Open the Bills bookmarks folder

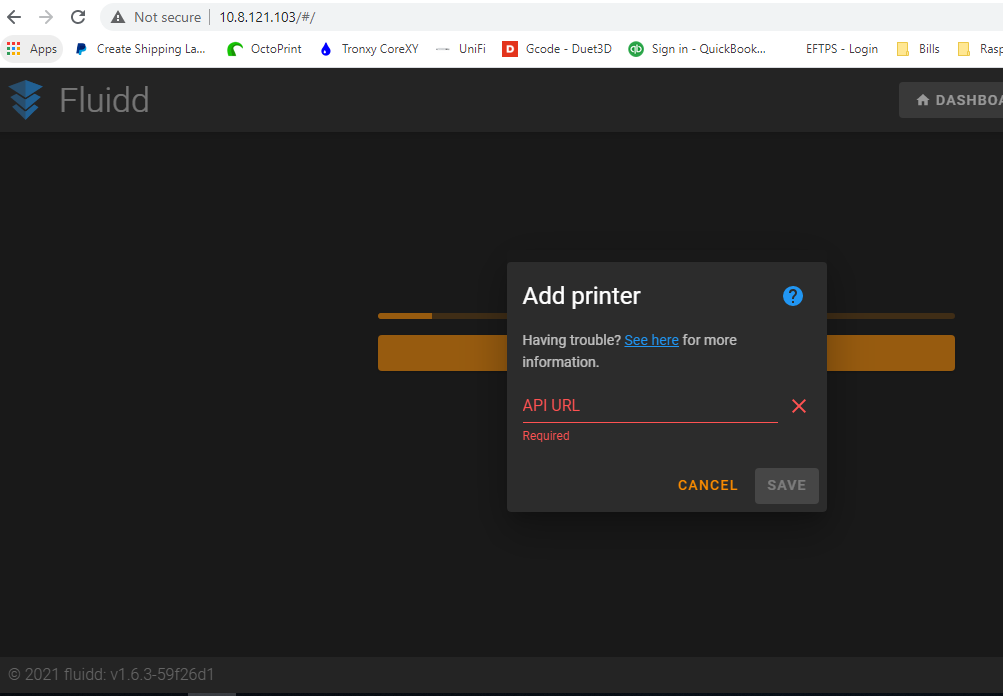tap(917, 48)
